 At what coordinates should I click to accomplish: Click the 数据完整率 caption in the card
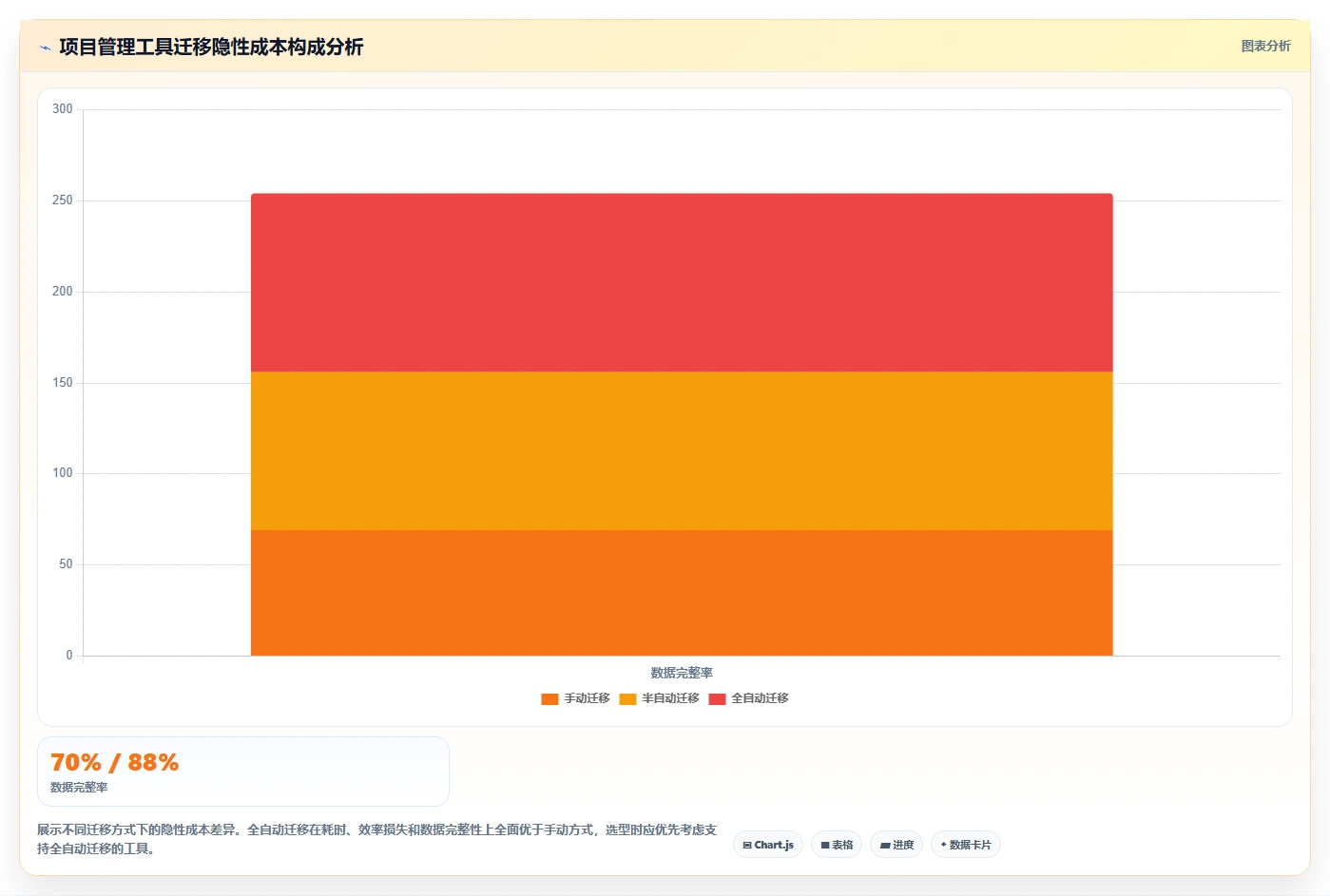(x=79, y=788)
